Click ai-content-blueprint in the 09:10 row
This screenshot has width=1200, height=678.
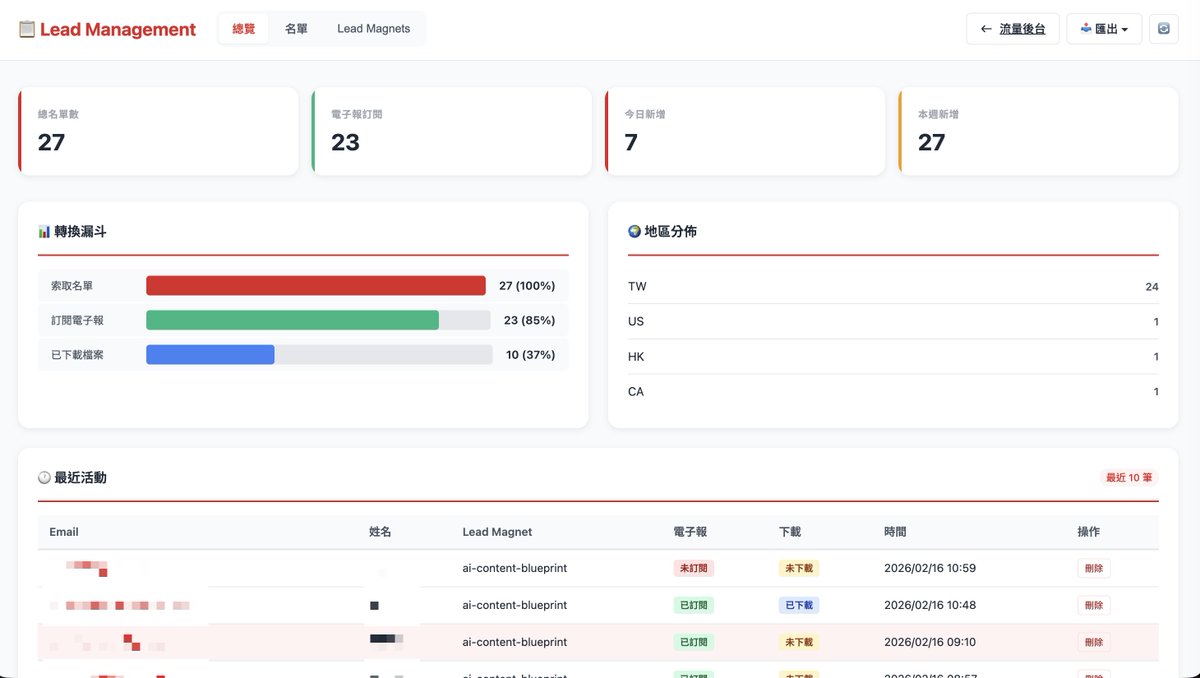point(515,642)
